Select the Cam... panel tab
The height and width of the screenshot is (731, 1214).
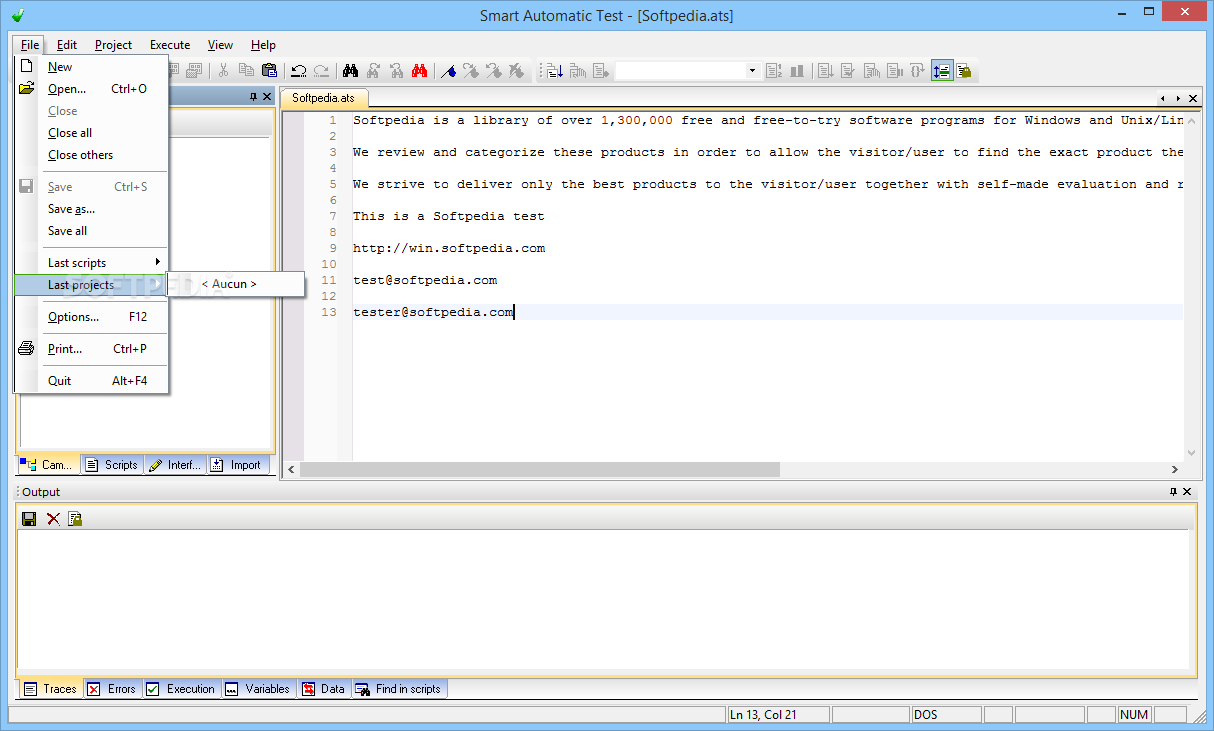point(48,465)
